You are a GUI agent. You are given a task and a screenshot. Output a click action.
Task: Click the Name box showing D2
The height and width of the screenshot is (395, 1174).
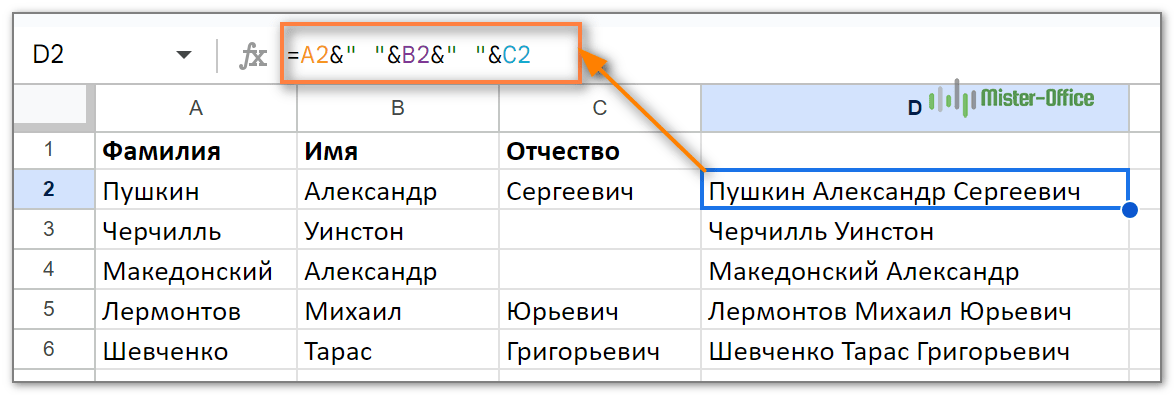click(112, 55)
